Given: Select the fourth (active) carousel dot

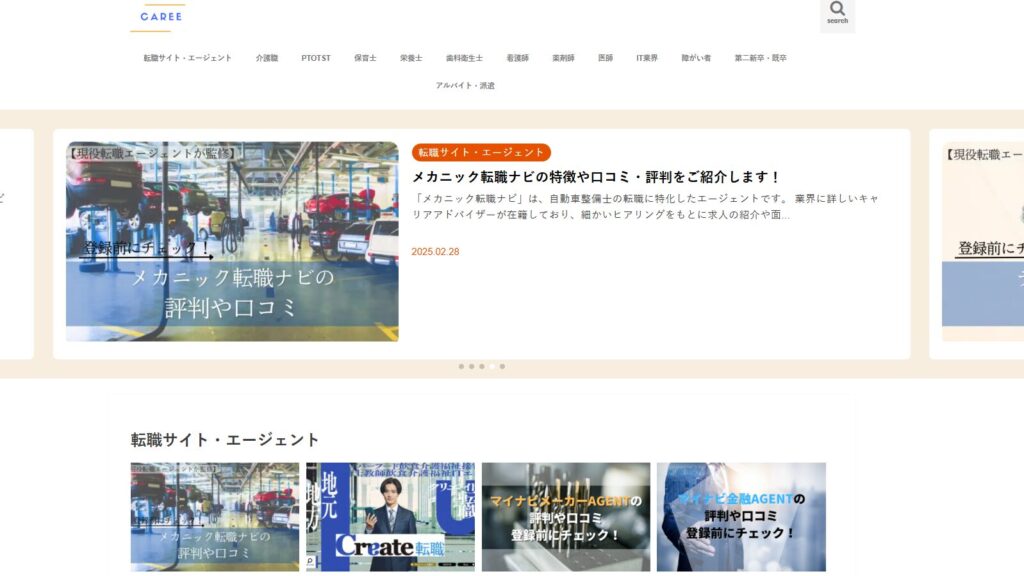Looking at the screenshot, I should 492,366.
